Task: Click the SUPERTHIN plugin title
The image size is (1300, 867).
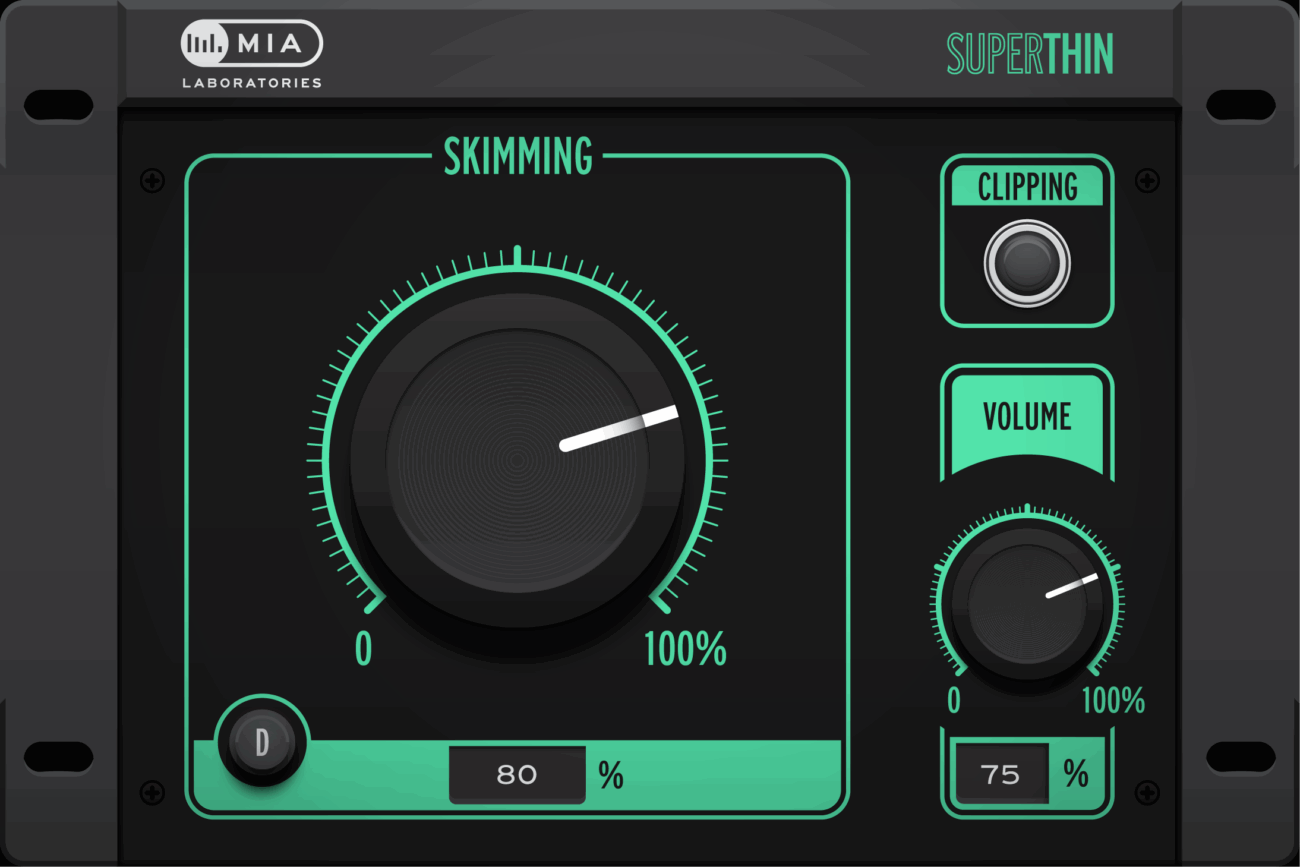Action: coord(1029,54)
